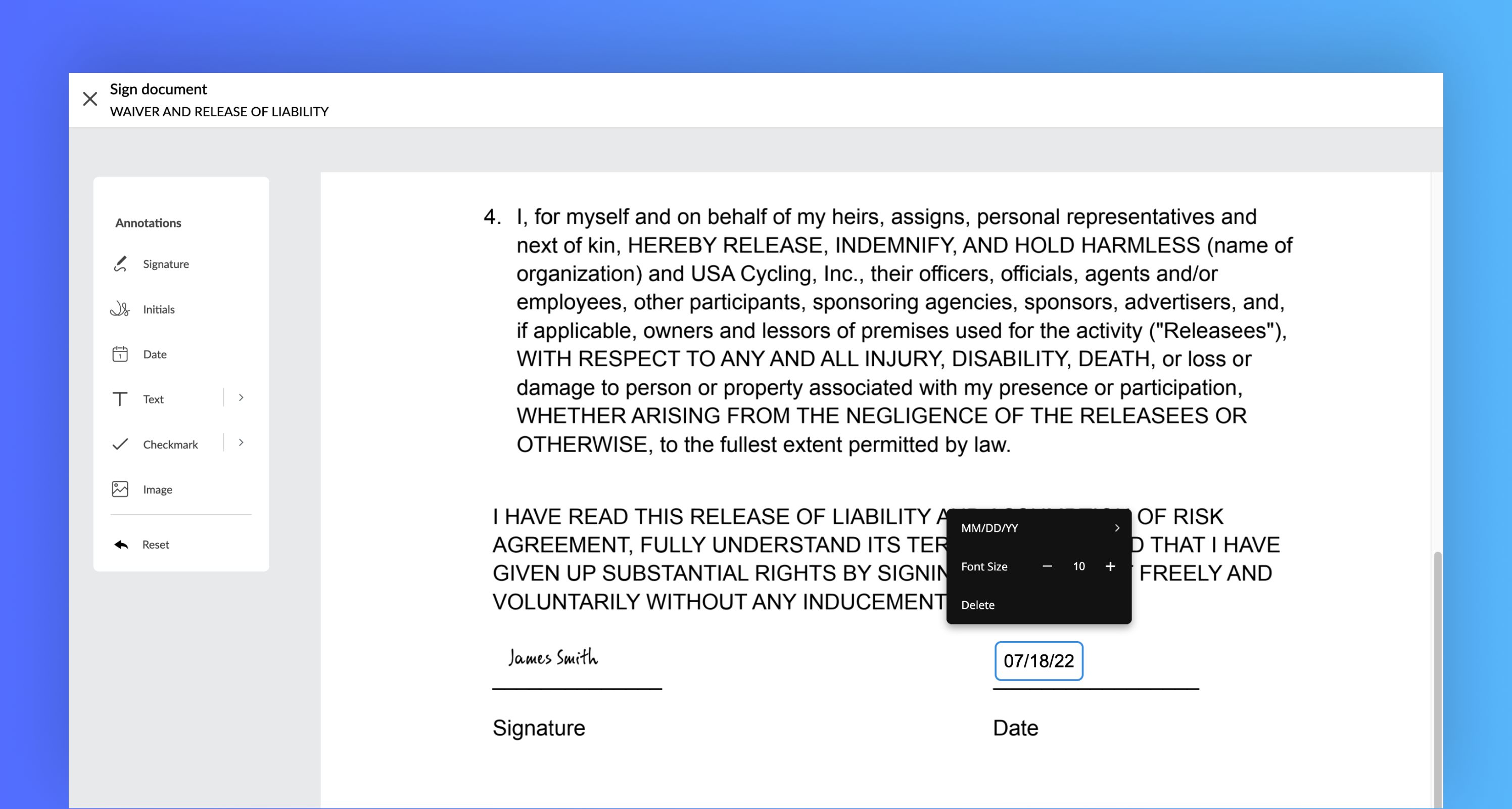
Task: Select the MM/DD/YY menu entry
Action: [989, 527]
